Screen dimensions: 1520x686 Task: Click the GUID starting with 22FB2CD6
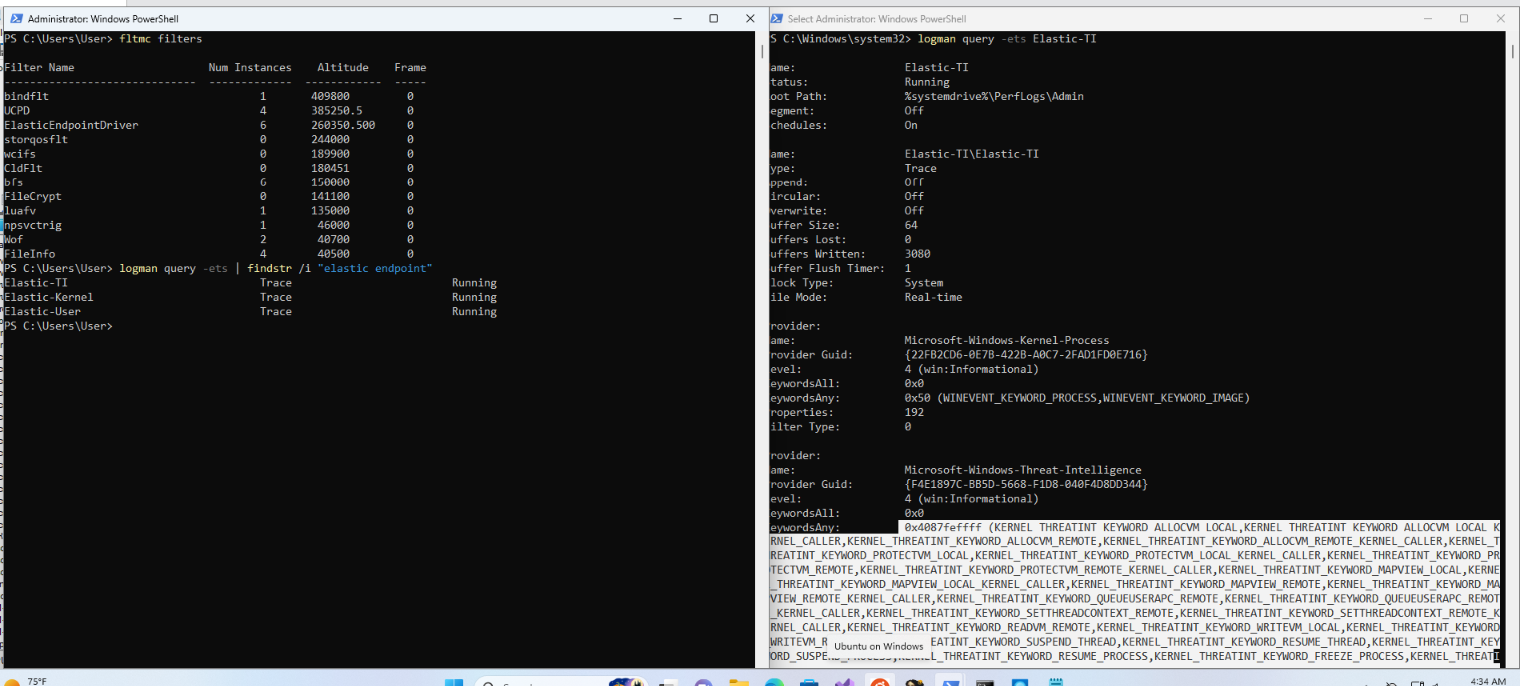[1026, 355]
